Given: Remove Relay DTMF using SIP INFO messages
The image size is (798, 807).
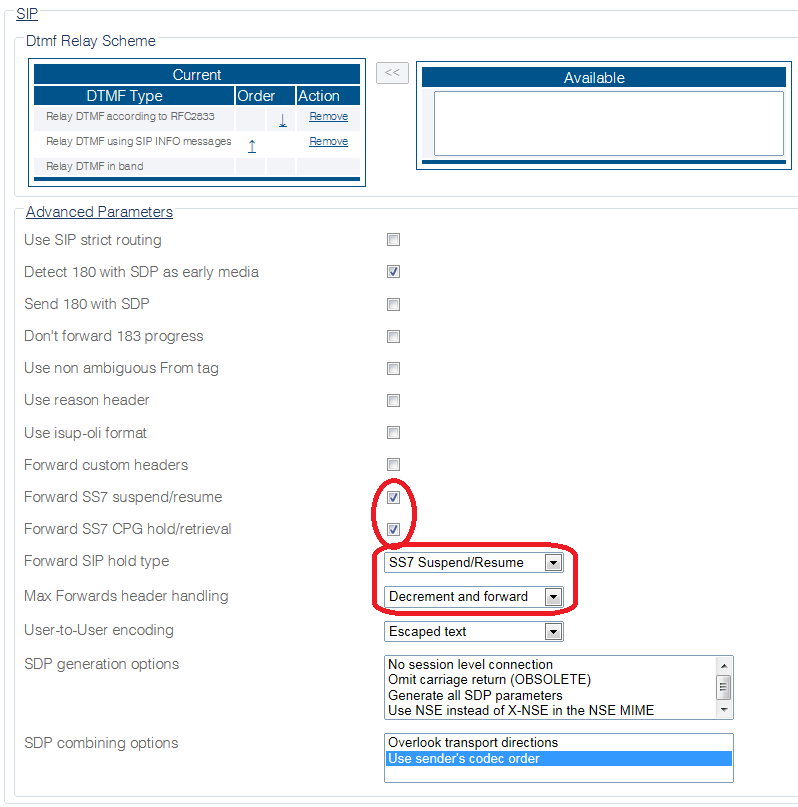Looking at the screenshot, I should [328, 141].
